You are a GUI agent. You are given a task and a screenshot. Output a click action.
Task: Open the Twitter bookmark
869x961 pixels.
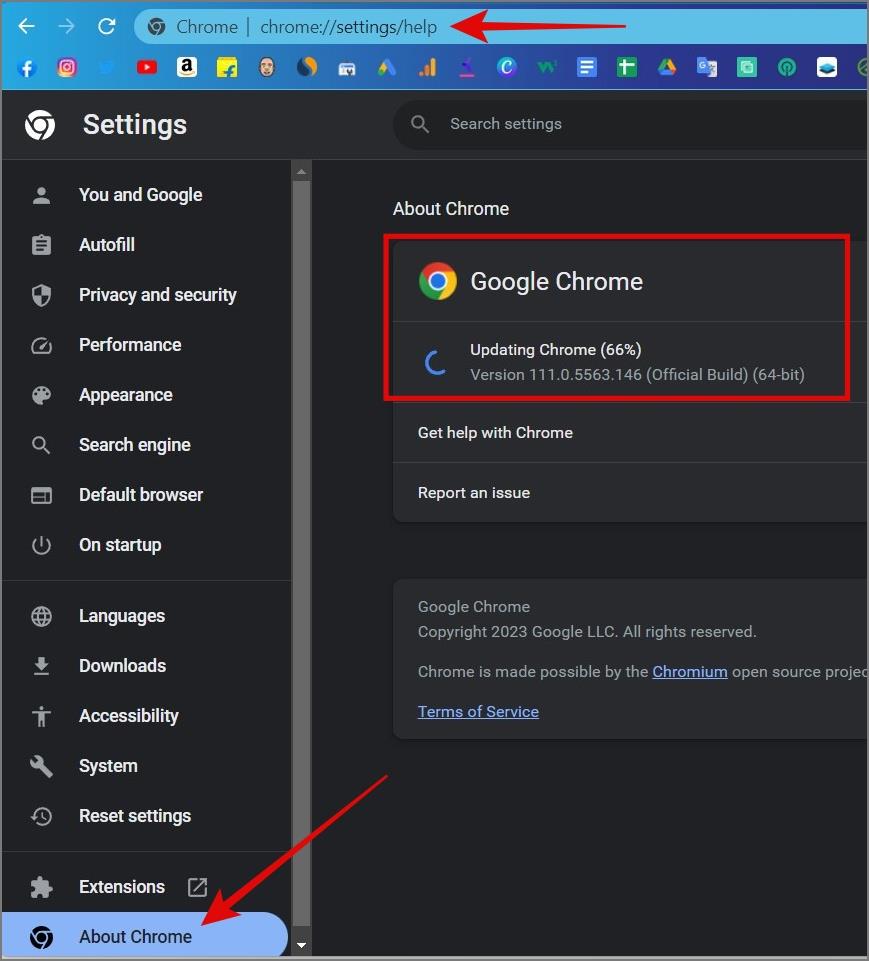[107, 67]
